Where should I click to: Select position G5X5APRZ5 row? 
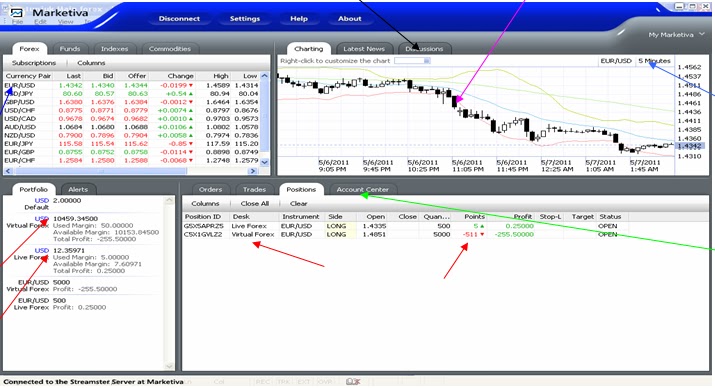point(406,226)
